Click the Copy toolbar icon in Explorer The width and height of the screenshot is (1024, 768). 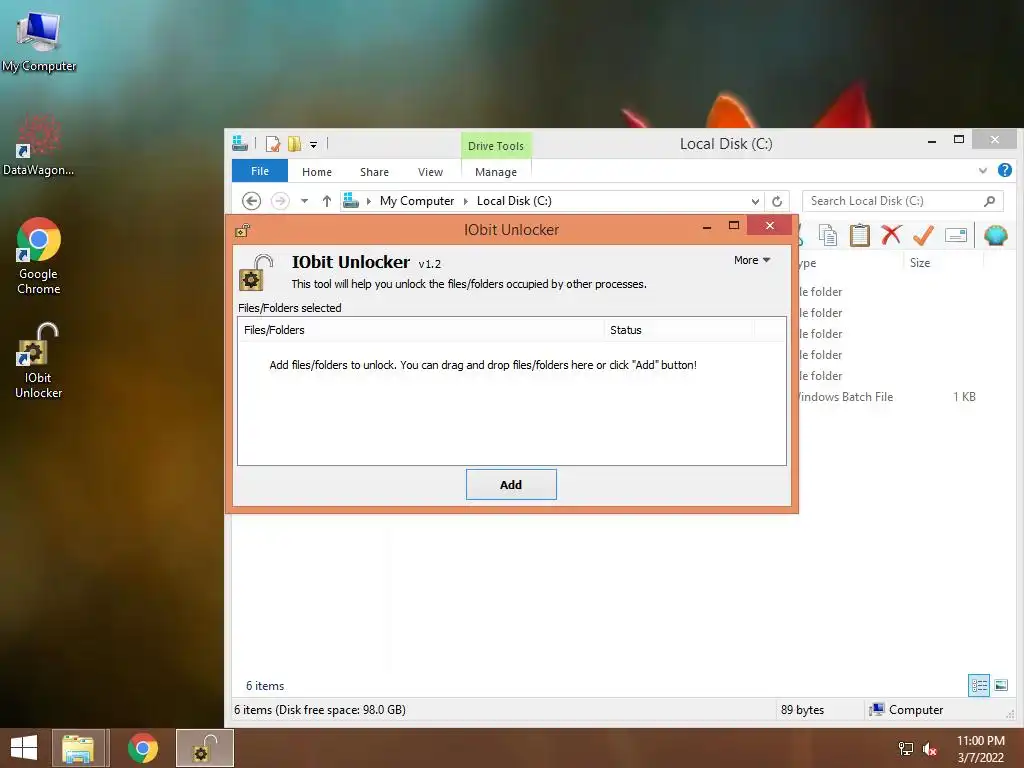828,235
